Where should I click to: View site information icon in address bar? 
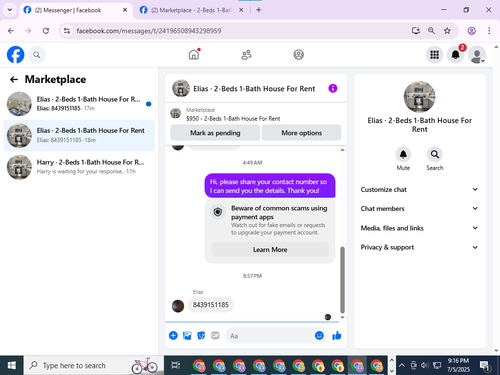[x=67, y=31]
